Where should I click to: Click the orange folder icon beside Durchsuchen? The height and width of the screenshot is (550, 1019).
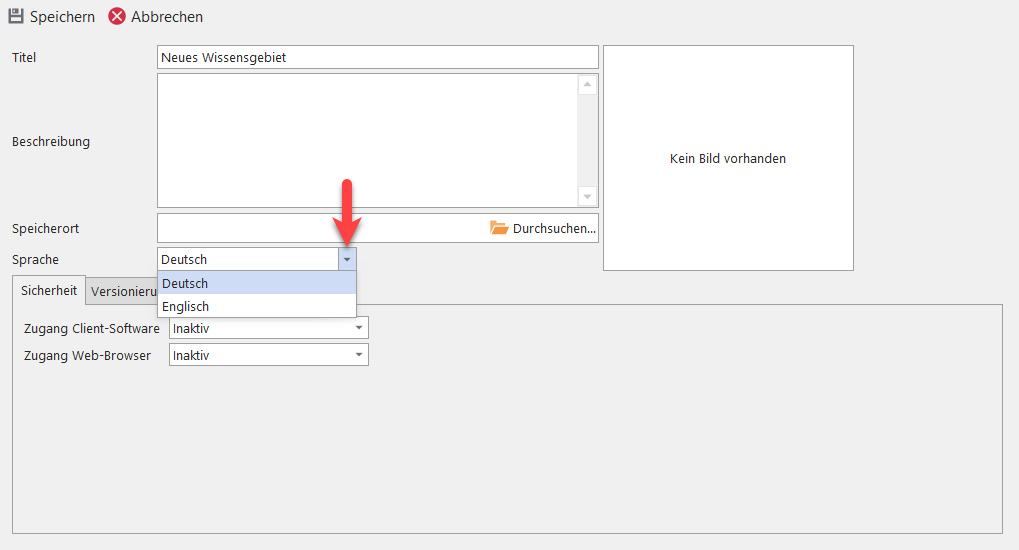tap(499, 228)
